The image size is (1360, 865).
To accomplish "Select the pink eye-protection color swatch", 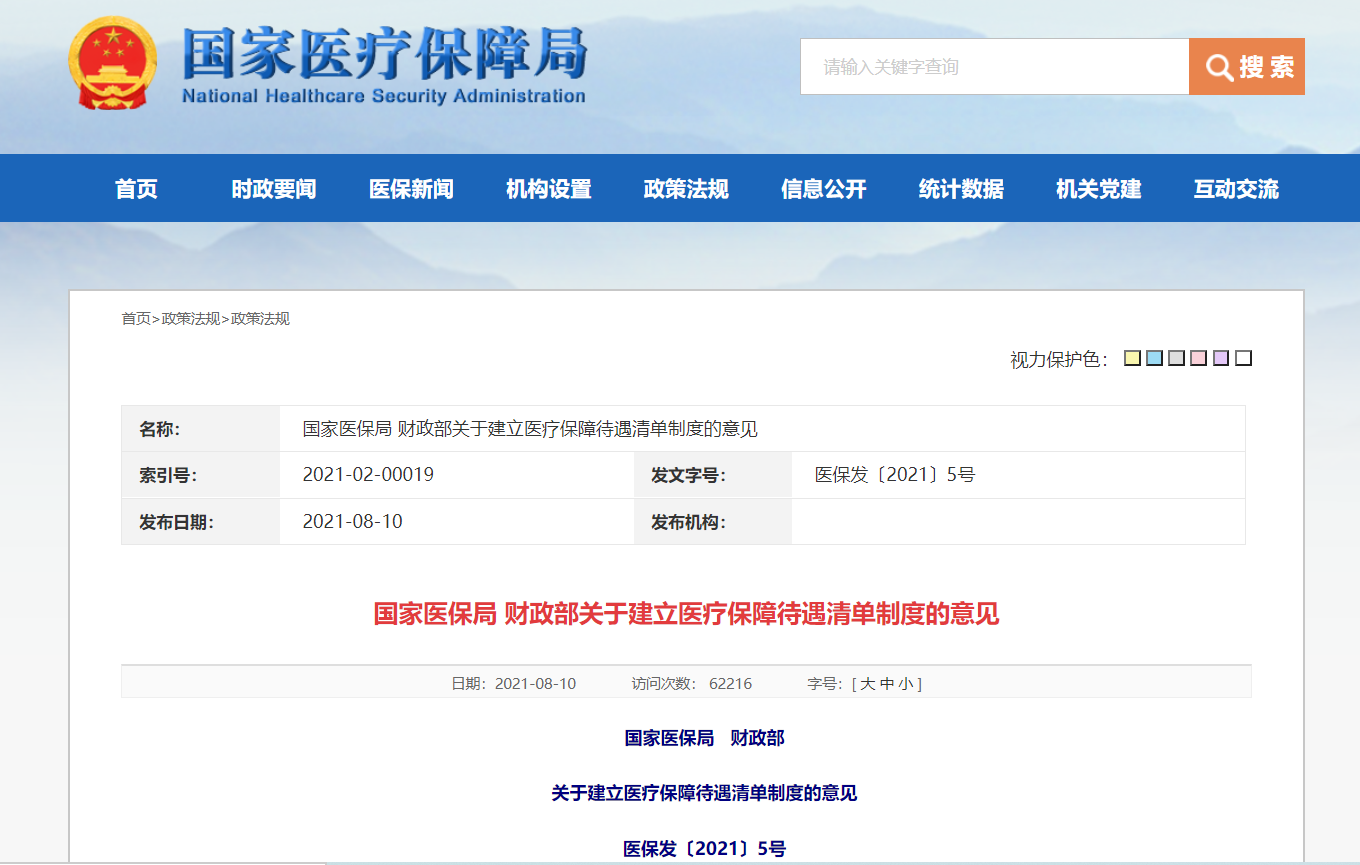I will pos(1198,358).
